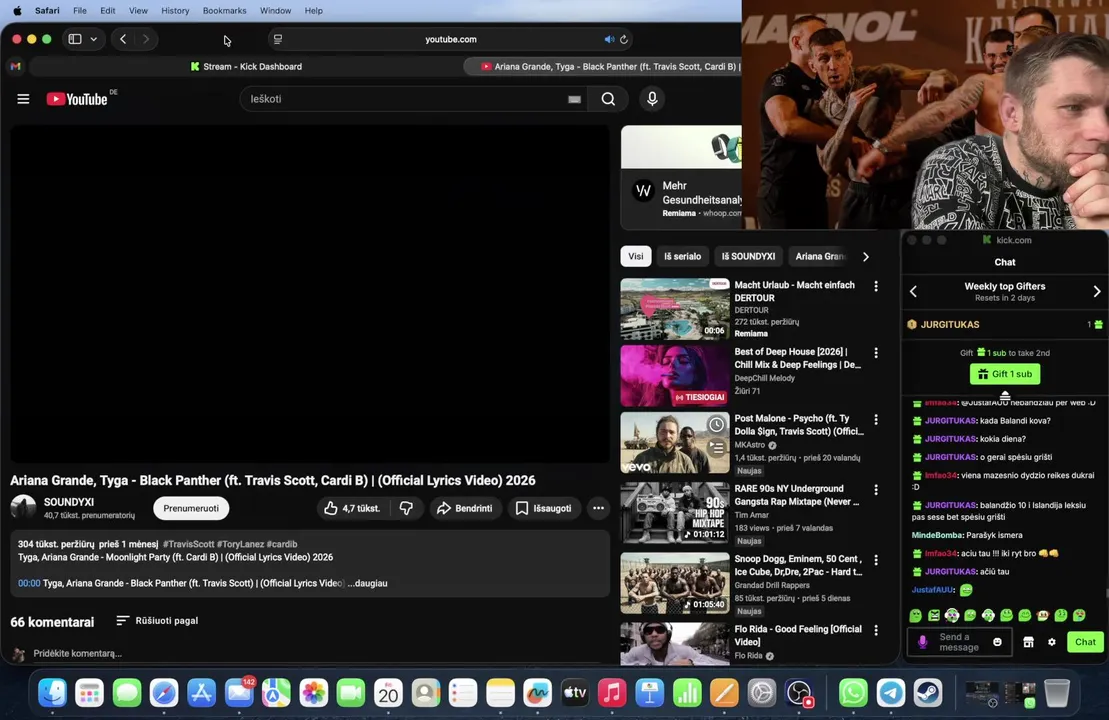Dislike the Black Panther video
The image size is (1109, 720).
click(406, 508)
